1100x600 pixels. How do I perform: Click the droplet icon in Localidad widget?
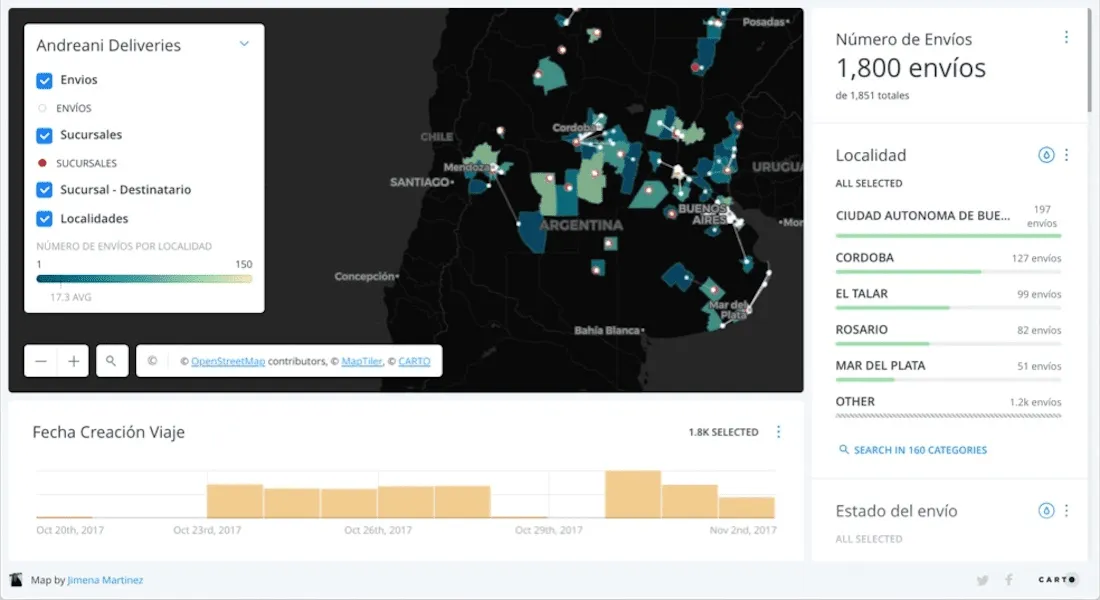click(1046, 155)
